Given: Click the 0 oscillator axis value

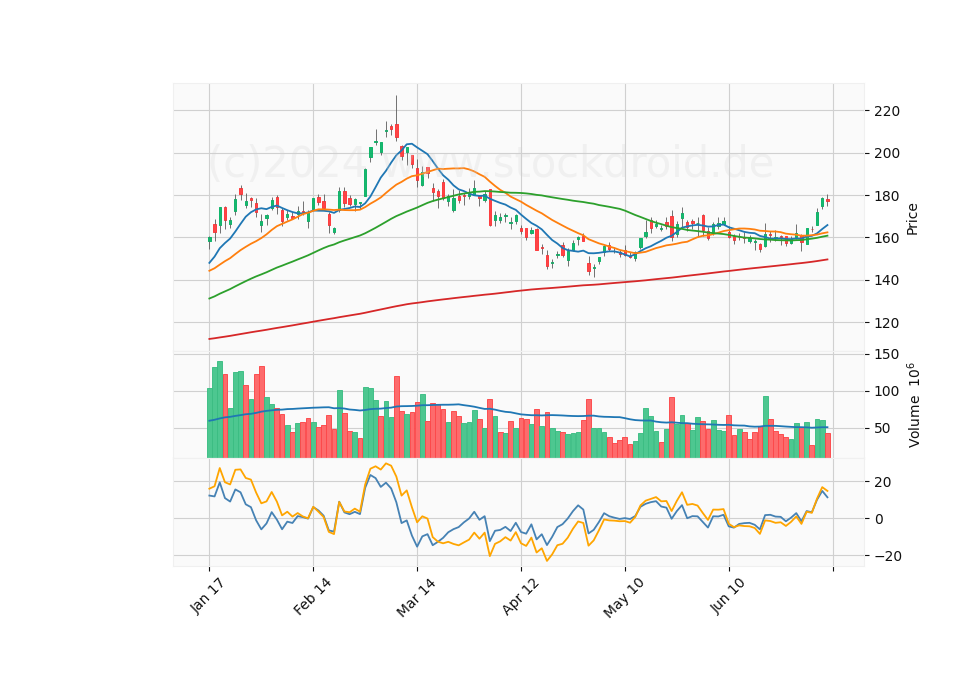Looking at the screenshot, I should coord(879,519).
